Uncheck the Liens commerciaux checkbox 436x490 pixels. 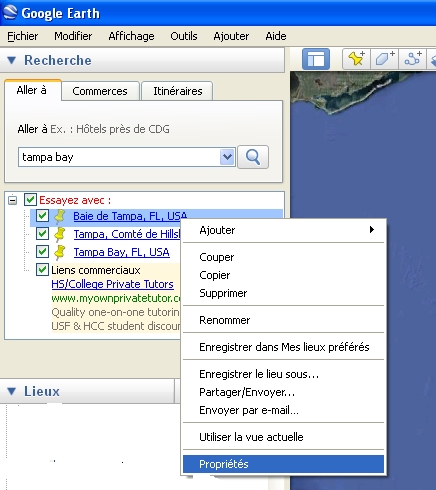coord(42,270)
